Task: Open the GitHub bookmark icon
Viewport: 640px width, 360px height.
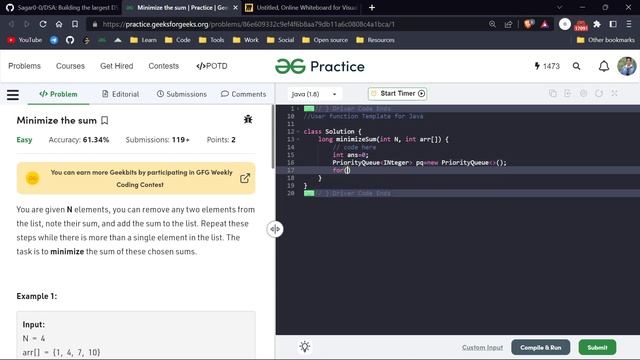Action: pos(70,40)
